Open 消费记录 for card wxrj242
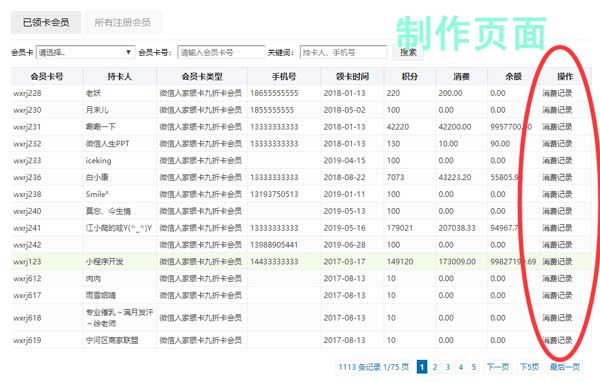The height and width of the screenshot is (382, 600). [x=557, y=245]
